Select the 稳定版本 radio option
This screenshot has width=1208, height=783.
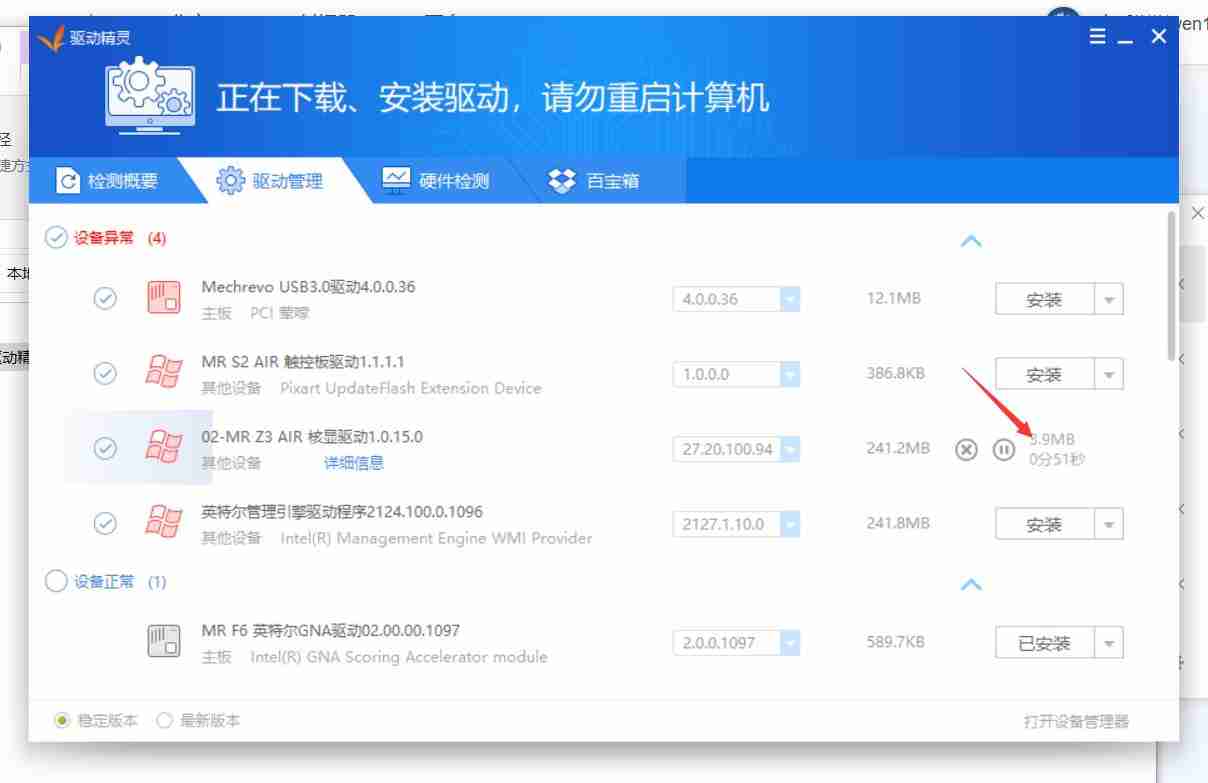coord(62,720)
